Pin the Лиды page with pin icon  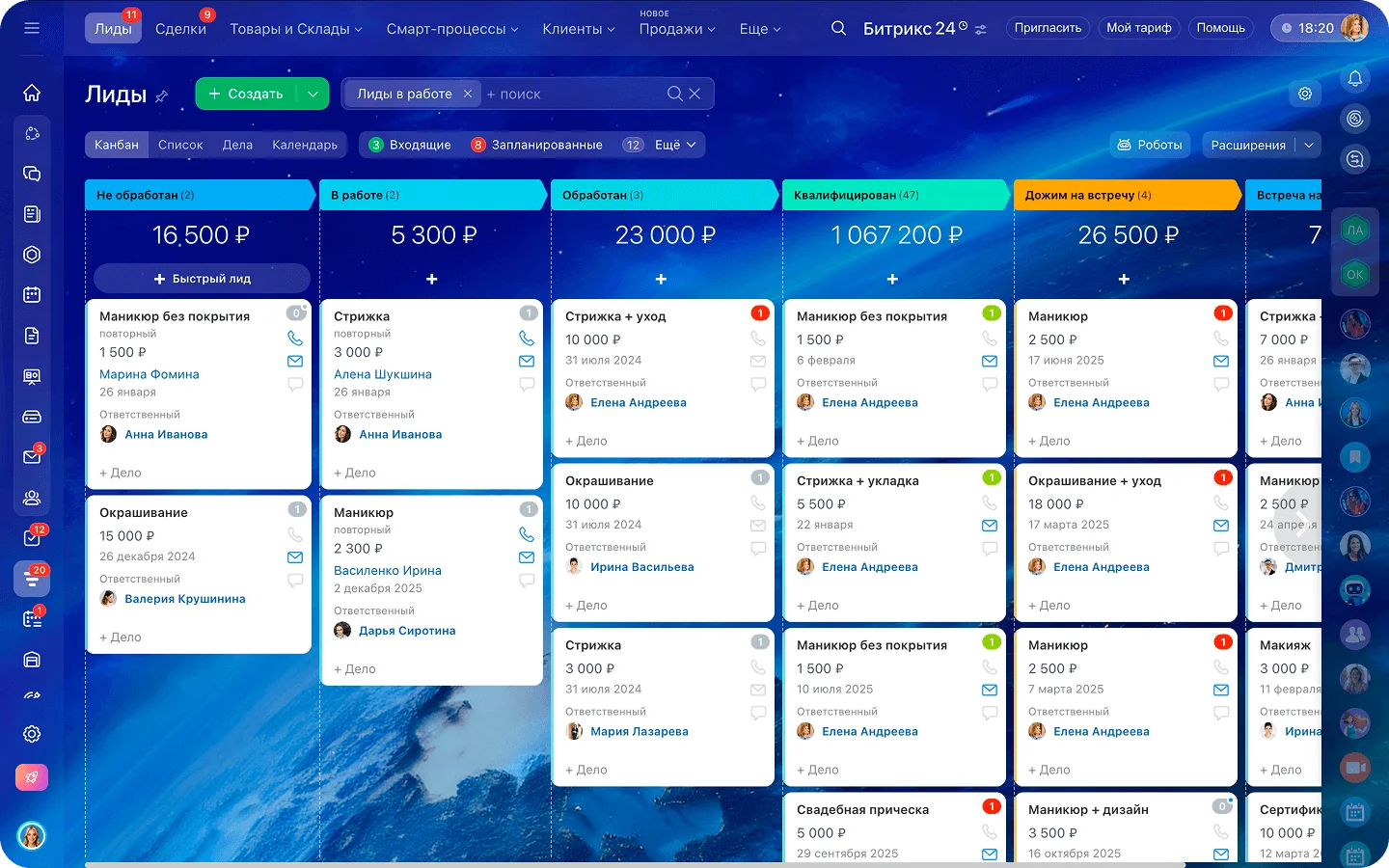point(161,95)
